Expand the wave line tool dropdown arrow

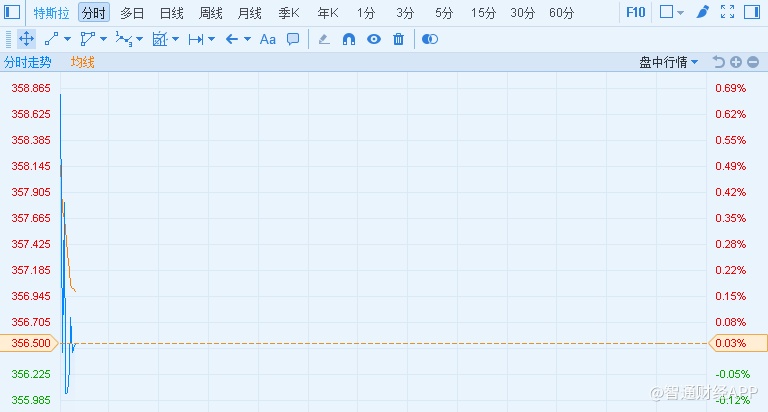coord(140,39)
